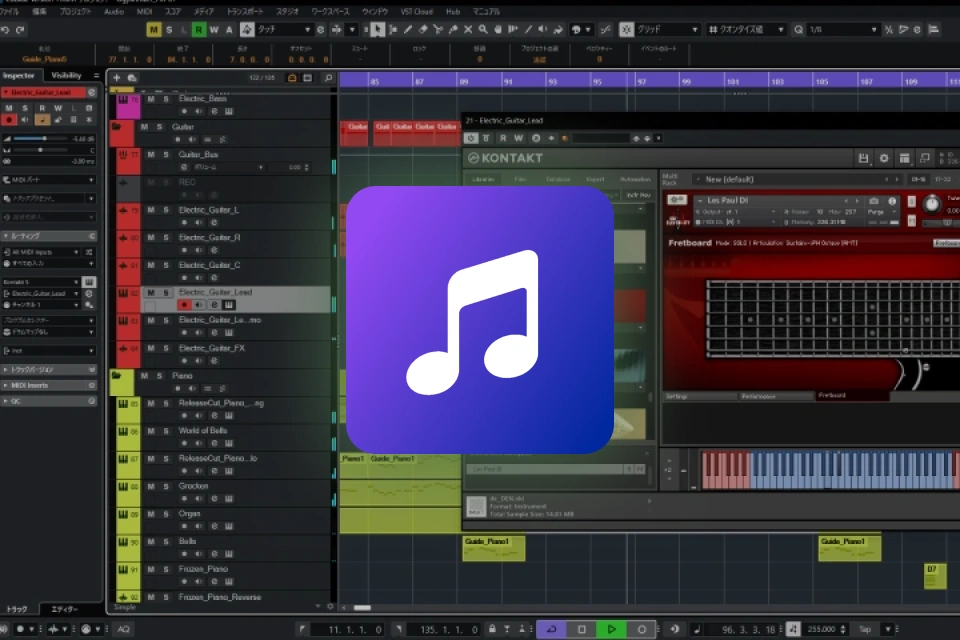960x640 pixels.
Task: Click the tempo 255.000 field
Action: coord(821,629)
